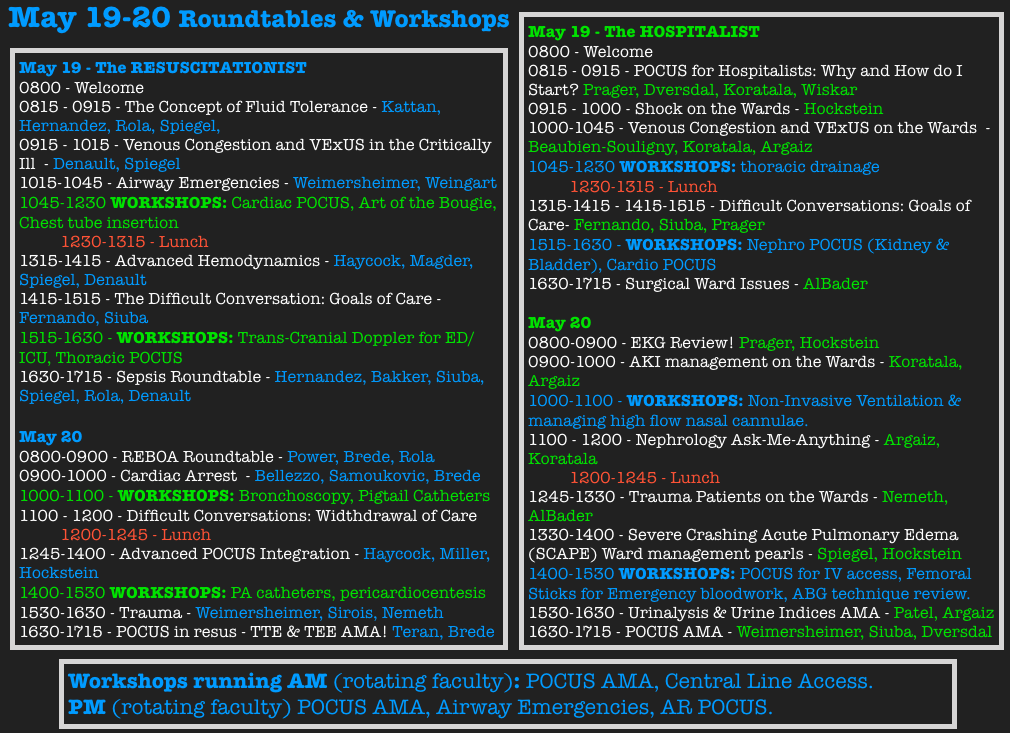
Task: Click the Surgical Ward Issues session
Action: coord(710,284)
